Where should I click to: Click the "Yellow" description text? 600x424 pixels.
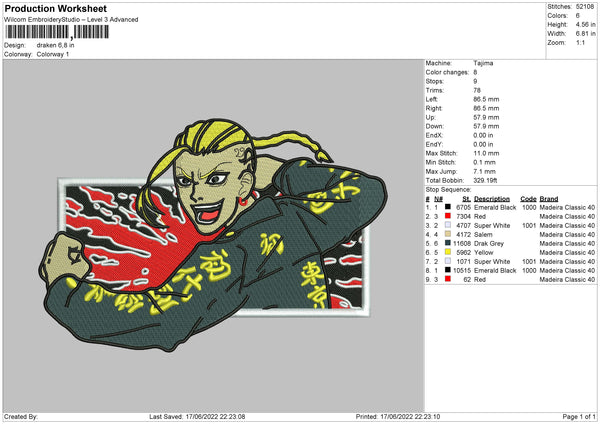click(x=484, y=253)
